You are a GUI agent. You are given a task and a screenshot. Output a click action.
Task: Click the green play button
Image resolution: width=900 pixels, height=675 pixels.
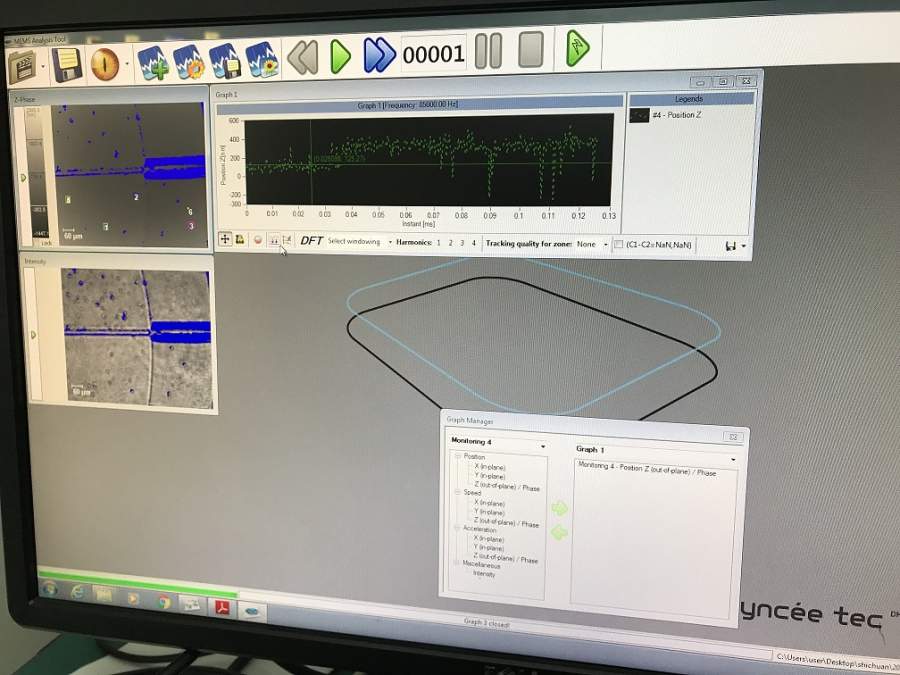pos(340,56)
